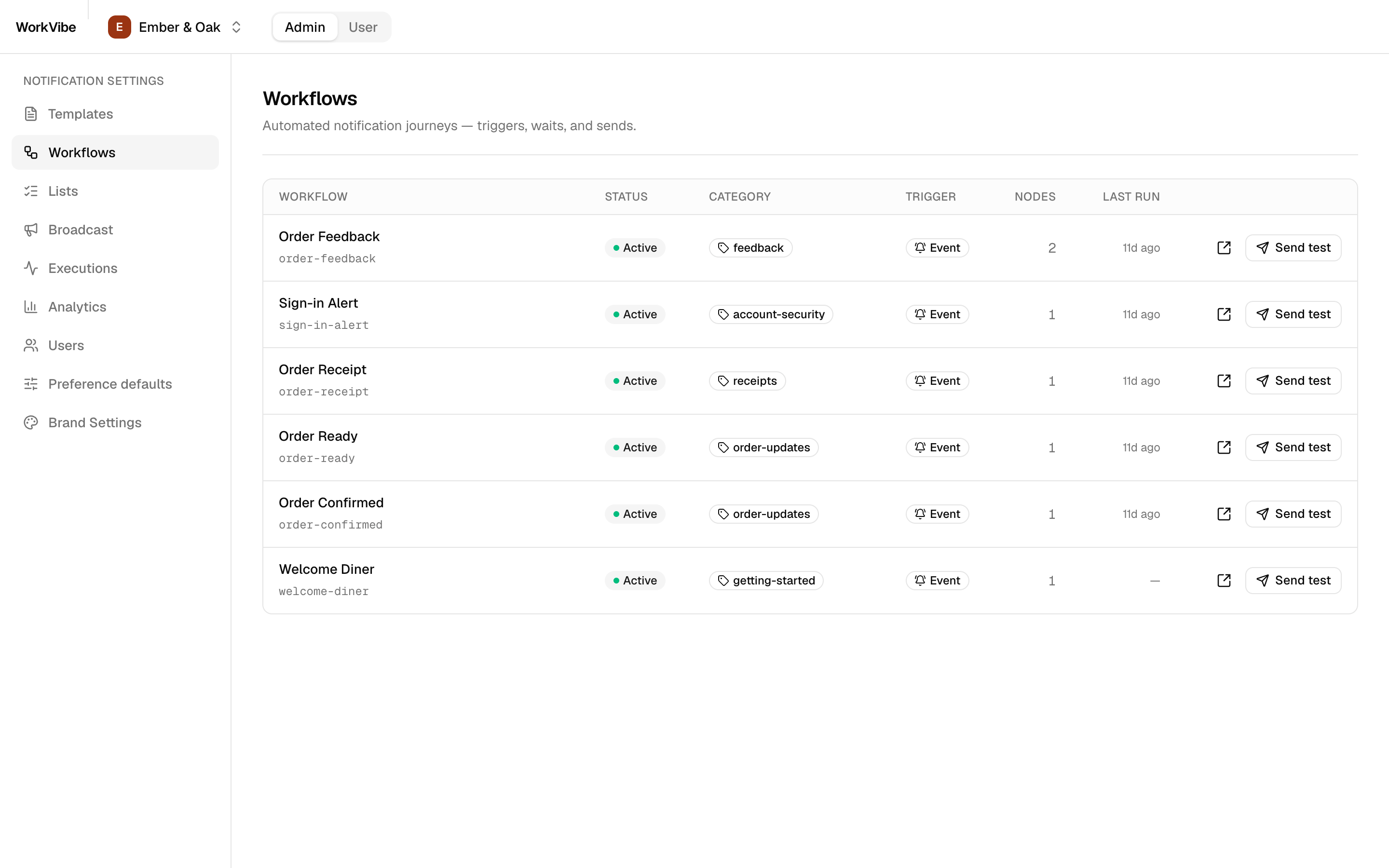Open Order Feedback workflow via external-link icon
The image size is (1389, 868).
point(1224,247)
